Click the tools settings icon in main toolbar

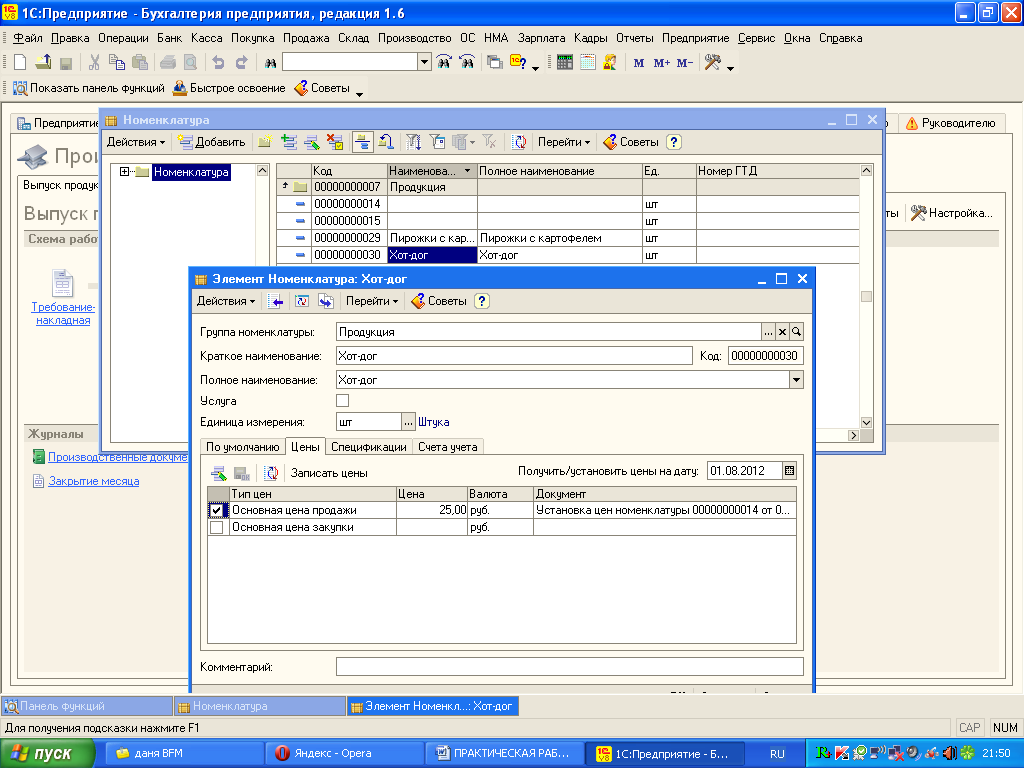point(712,63)
